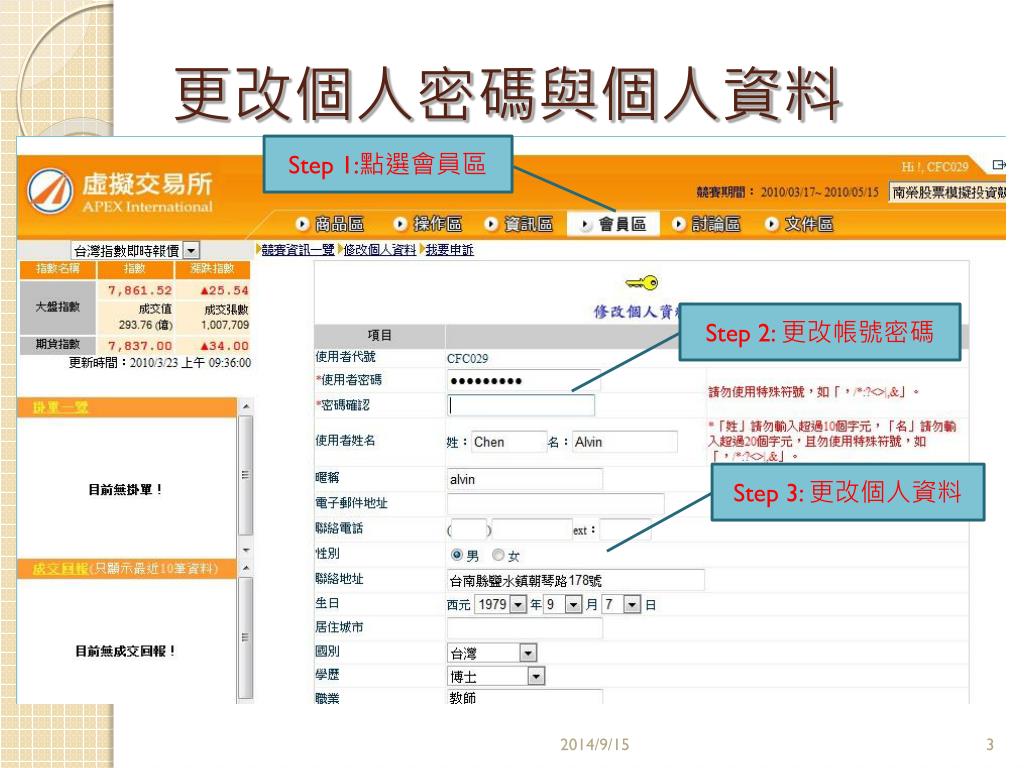This screenshot has width=1024, height=768.
Task: Open the birth day 7 dropdown
Action: (621, 605)
